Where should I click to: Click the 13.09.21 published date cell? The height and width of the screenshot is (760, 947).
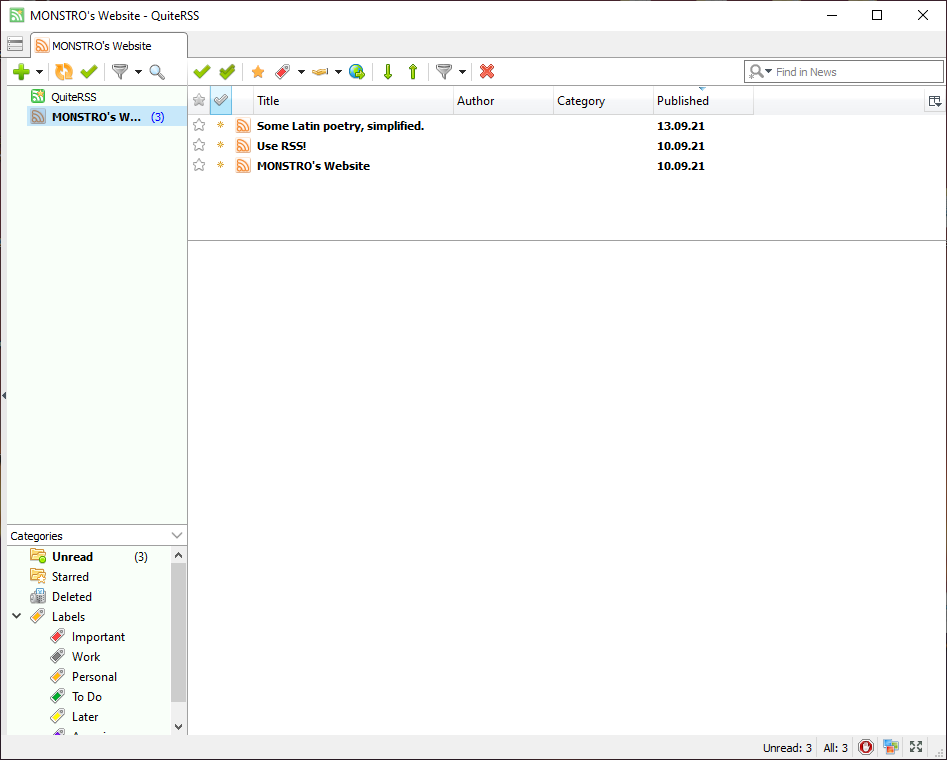(x=681, y=126)
